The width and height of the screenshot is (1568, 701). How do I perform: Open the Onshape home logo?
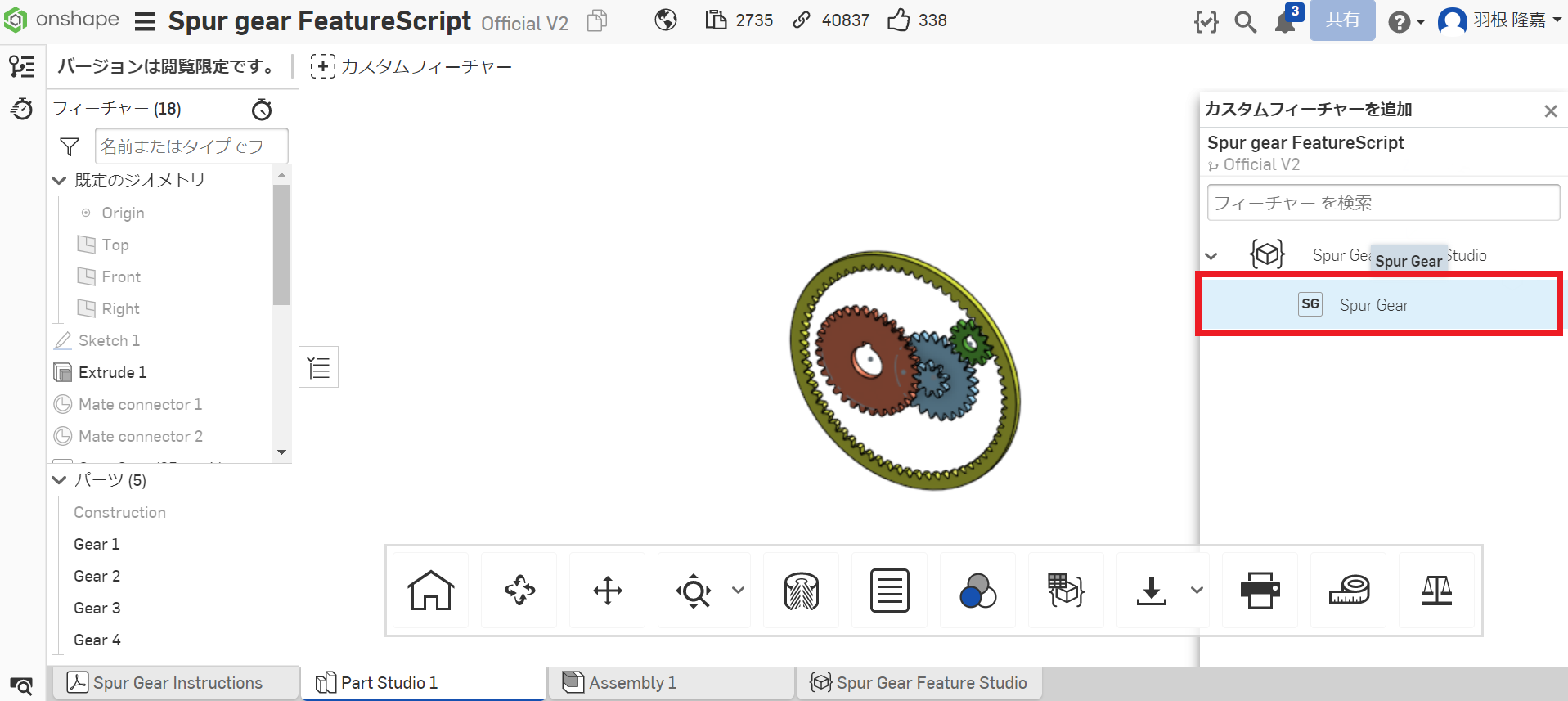[x=61, y=20]
